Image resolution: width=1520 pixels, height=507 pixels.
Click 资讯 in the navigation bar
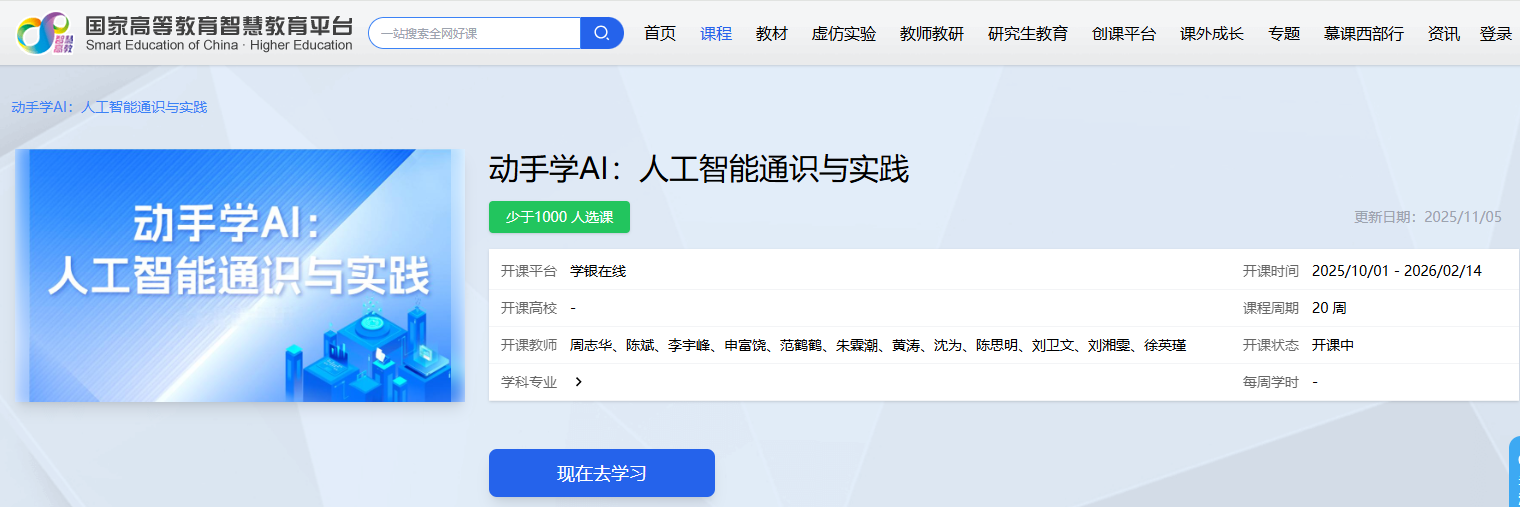(x=1443, y=34)
